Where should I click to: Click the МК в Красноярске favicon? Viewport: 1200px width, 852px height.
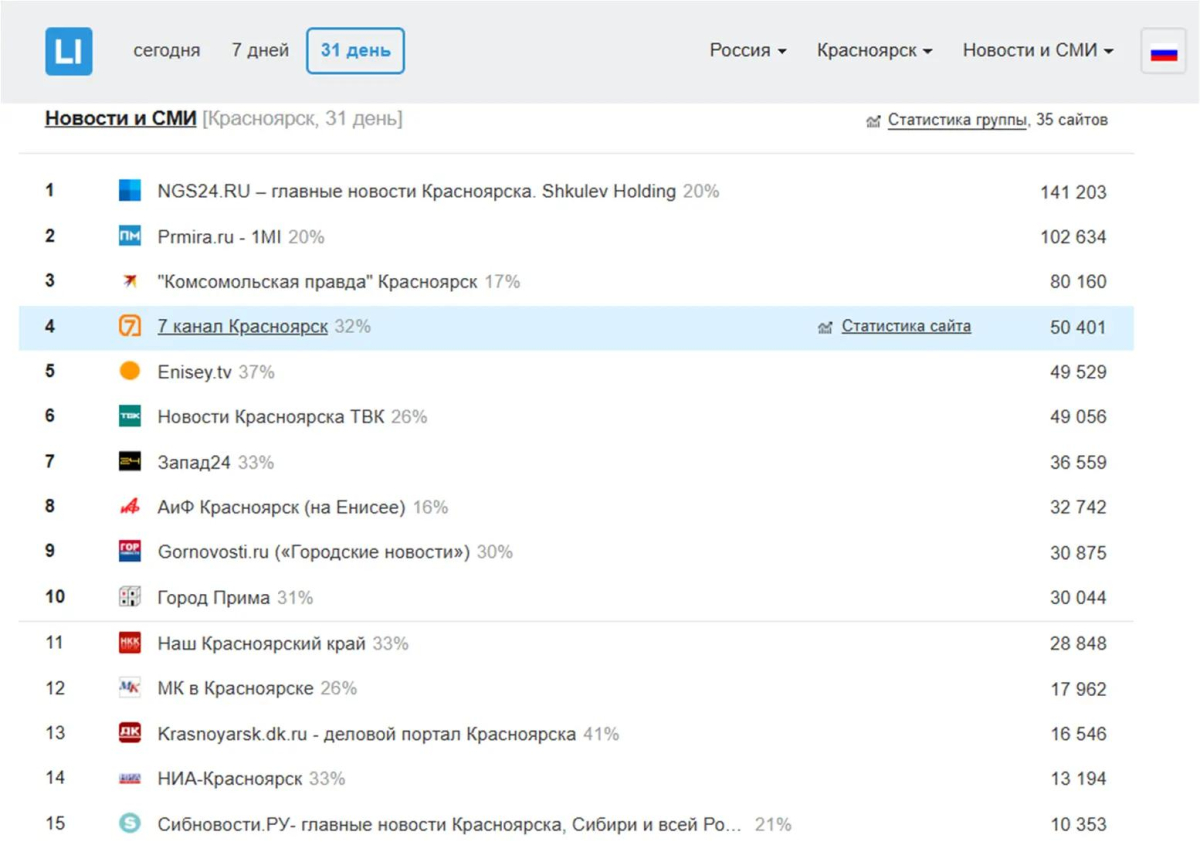point(130,688)
